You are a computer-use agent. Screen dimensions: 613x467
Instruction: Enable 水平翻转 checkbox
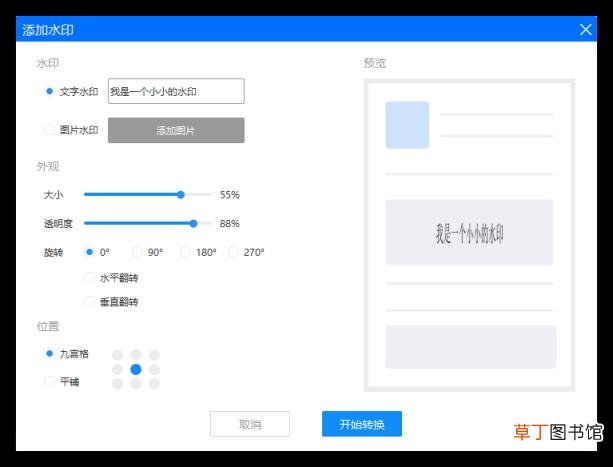tap(89, 278)
